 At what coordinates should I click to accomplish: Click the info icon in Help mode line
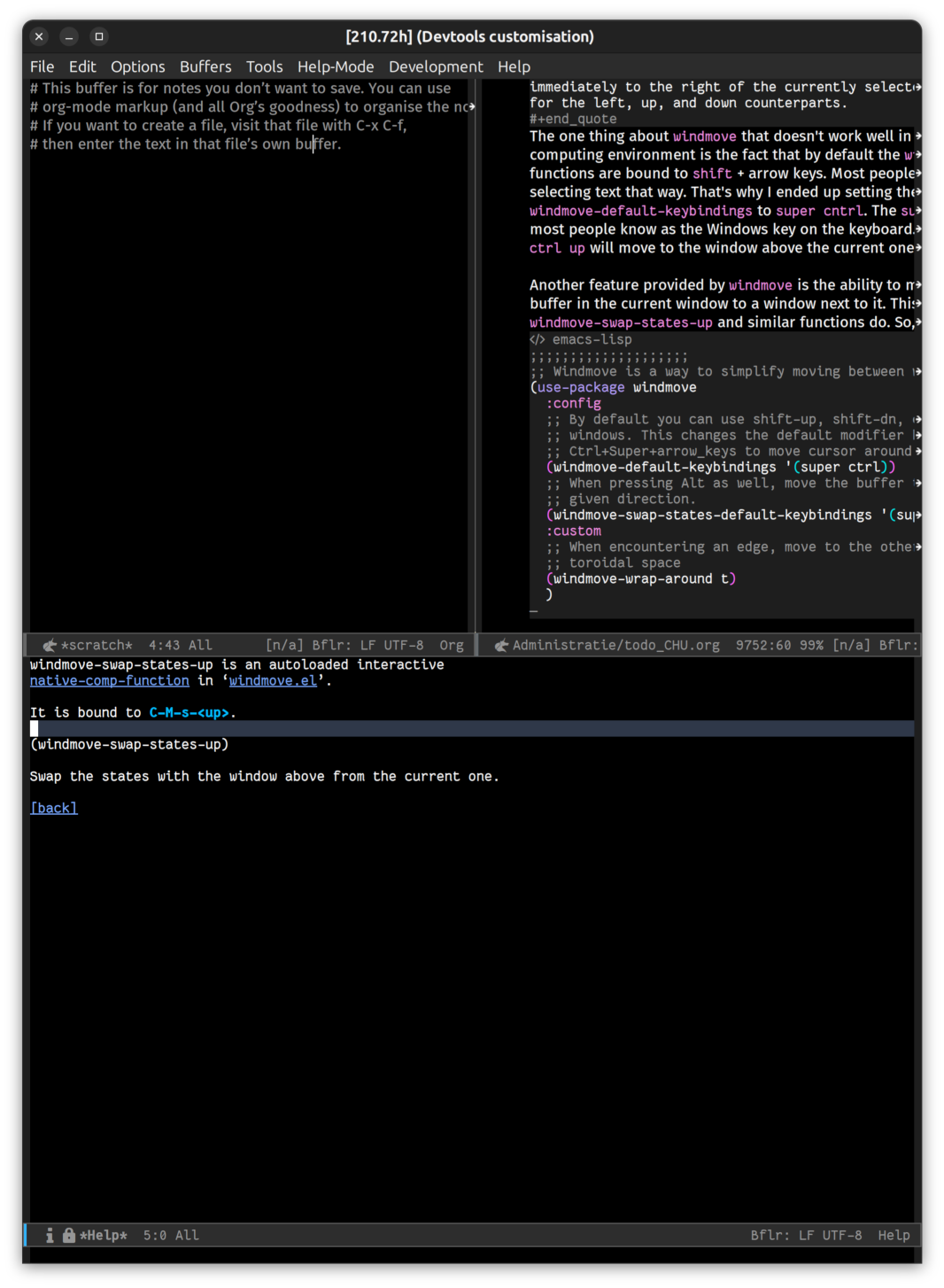(50, 1236)
